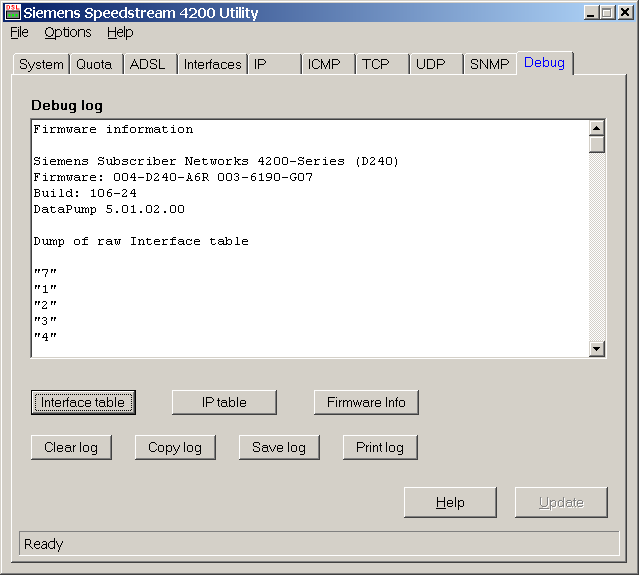Click the 'Siemens Subscriber Networks' log line

pyautogui.click(x=216, y=161)
